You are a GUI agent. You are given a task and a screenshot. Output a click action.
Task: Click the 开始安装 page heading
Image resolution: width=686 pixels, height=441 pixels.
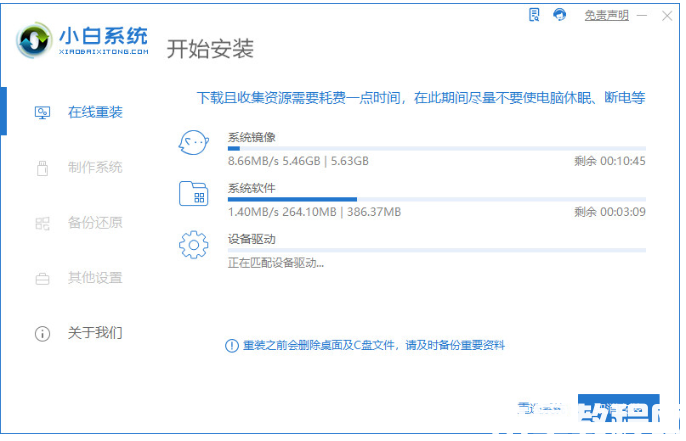click(210, 48)
